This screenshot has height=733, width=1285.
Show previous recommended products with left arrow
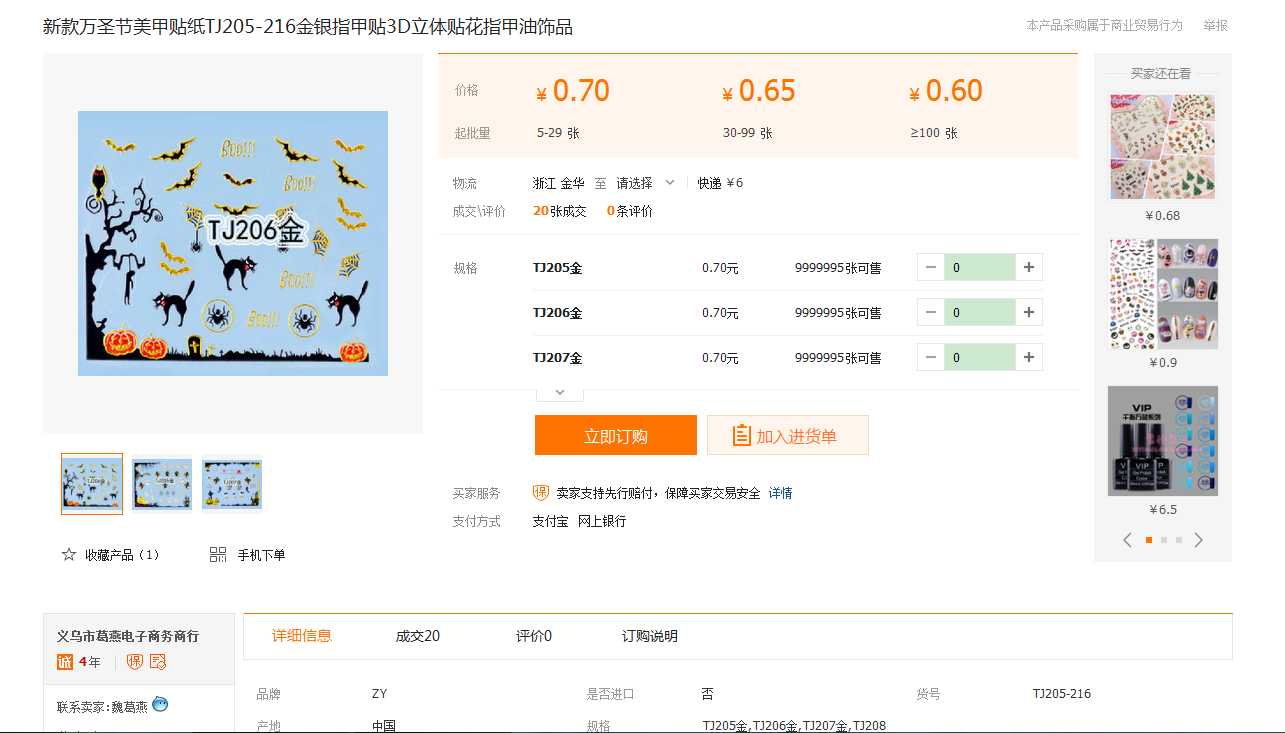point(1128,540)
